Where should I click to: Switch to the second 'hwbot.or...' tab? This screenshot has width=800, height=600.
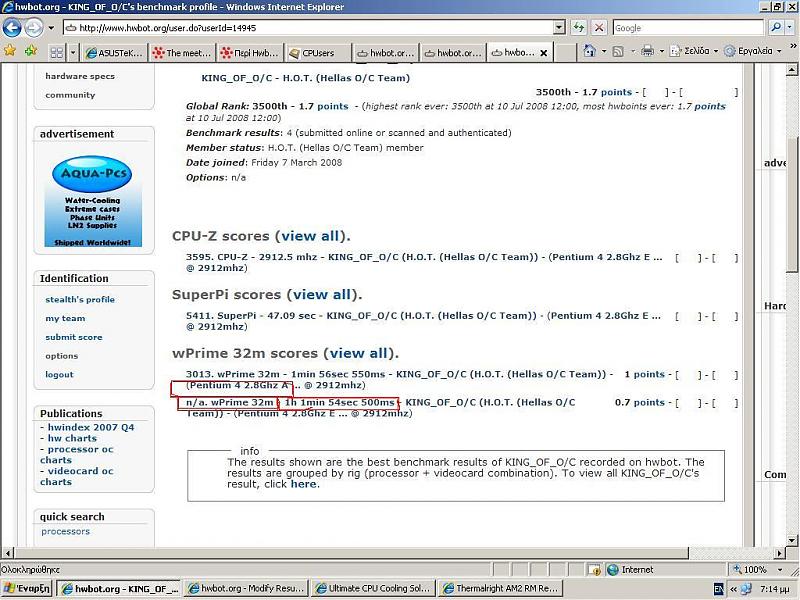tap(452, 53)
